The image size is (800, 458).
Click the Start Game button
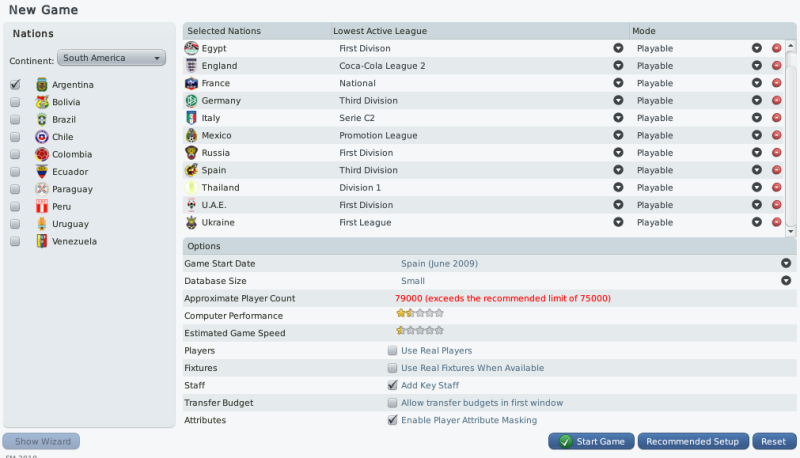click(x=591, y=441)
